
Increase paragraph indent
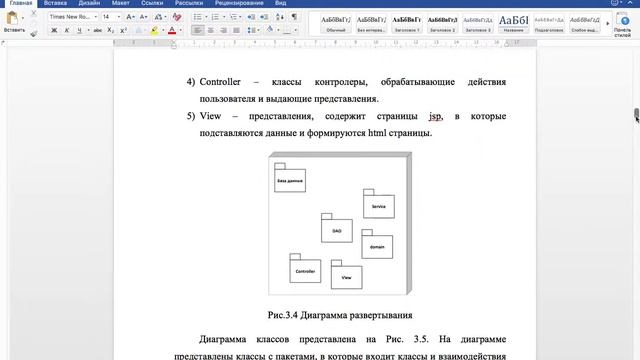[264, 17]
